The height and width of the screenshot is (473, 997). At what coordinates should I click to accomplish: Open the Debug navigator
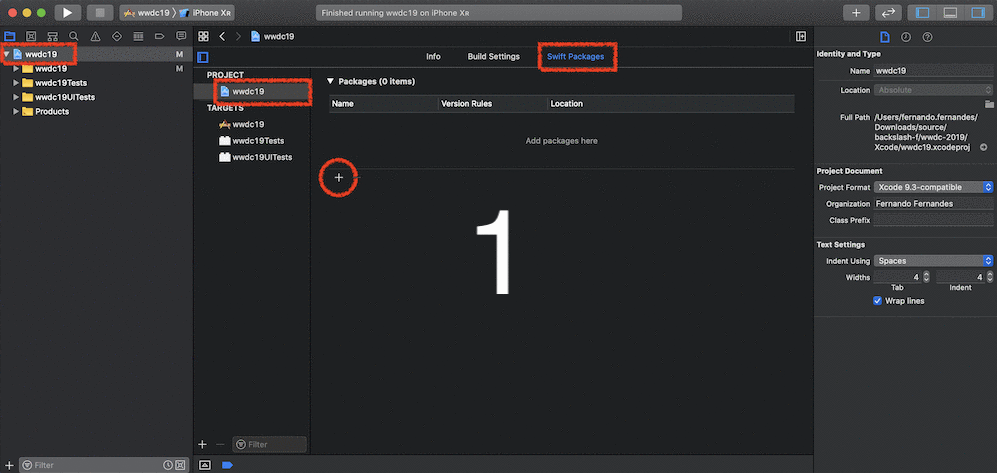click(x=138, y=36)
